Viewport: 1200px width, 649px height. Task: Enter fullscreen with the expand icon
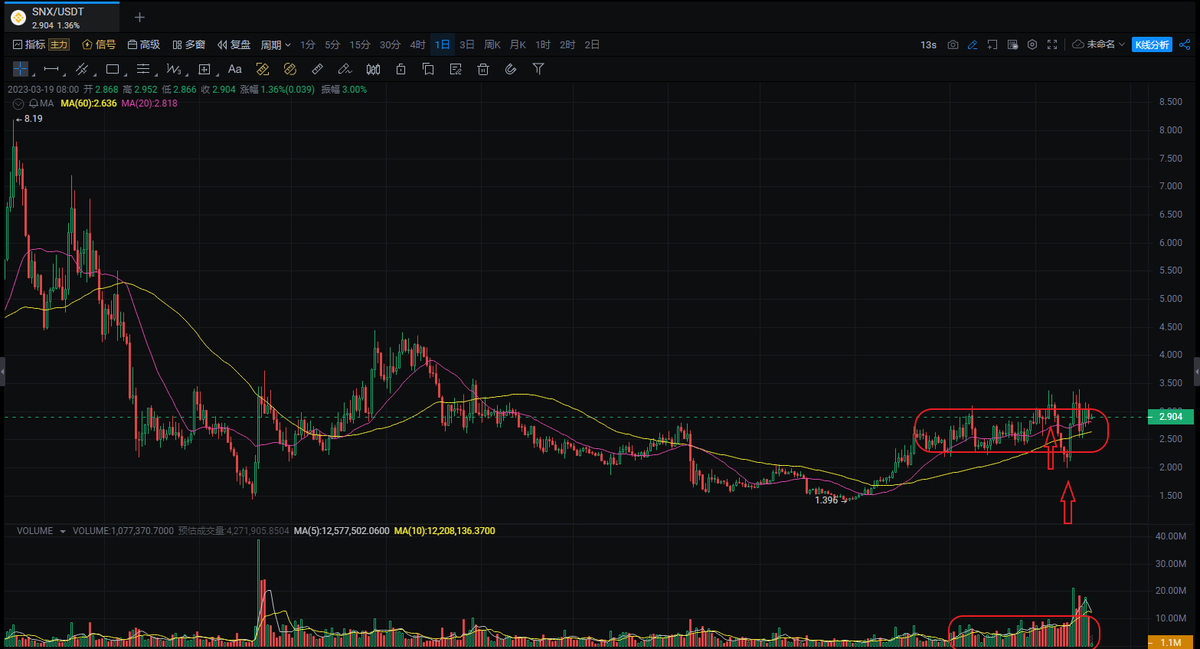click(x=1052, y=45)
